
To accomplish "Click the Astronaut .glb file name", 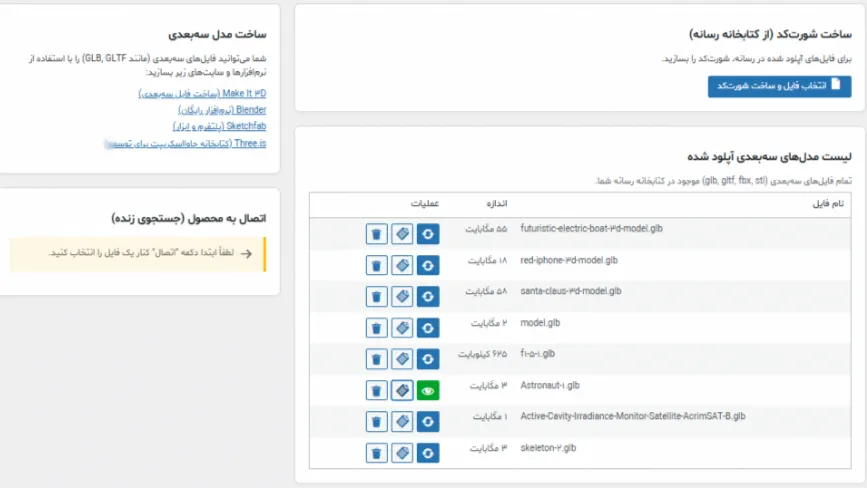I will [550, 385].
